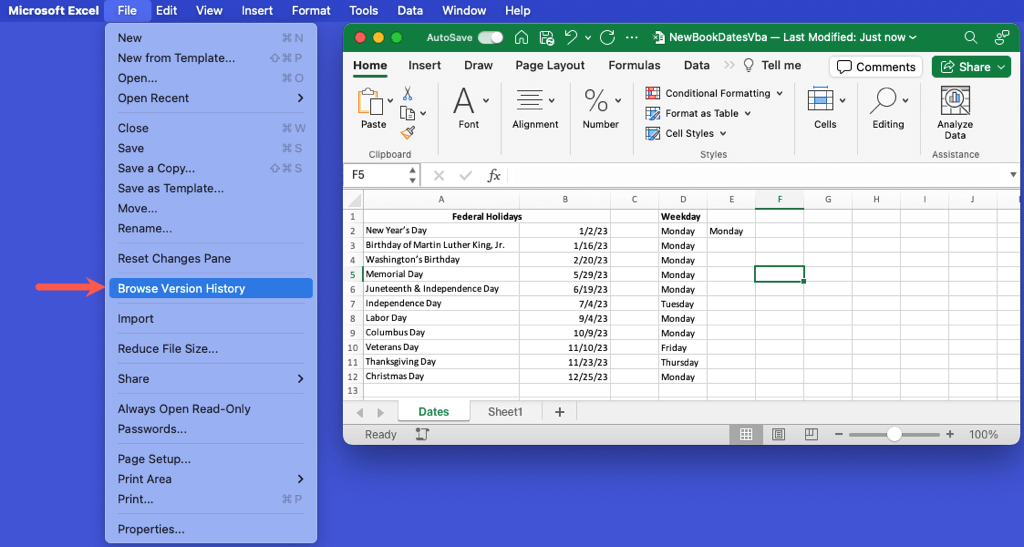The width and height of the screenshot is (1024, 547).
Task: Click the Undo arrow icon
Action: [x=570, y=38]
